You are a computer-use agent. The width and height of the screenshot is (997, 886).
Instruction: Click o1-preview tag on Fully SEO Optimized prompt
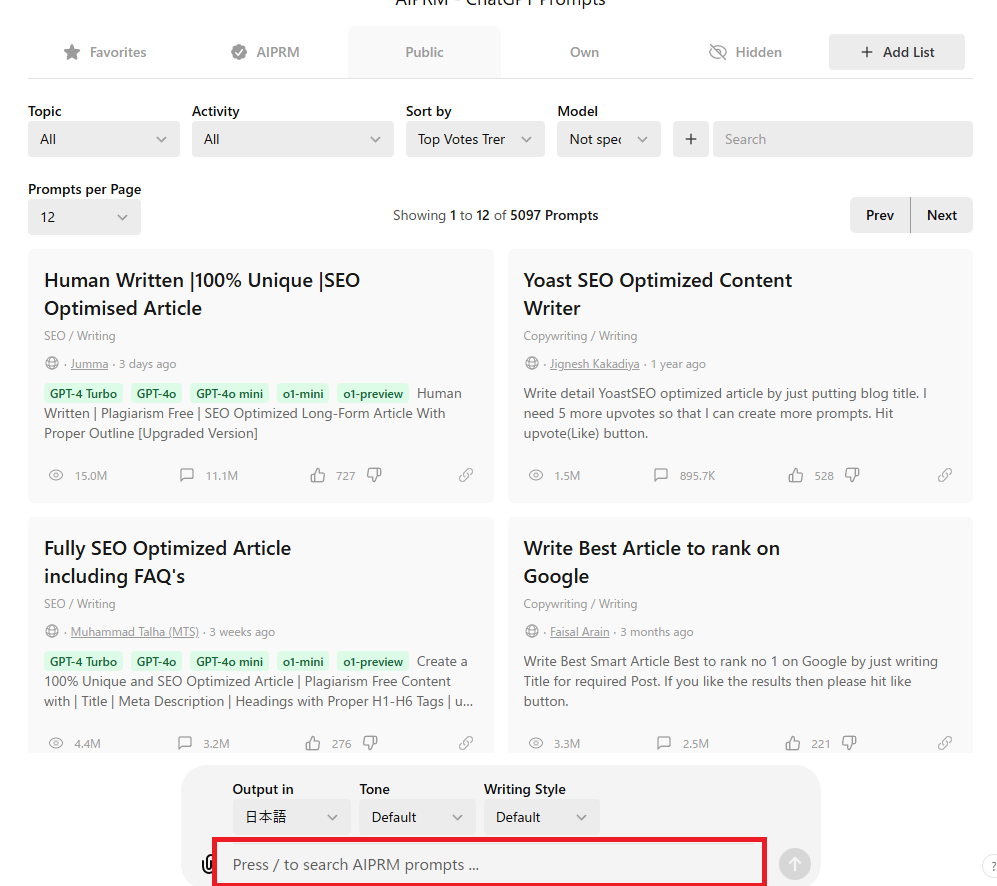point(373,661)
